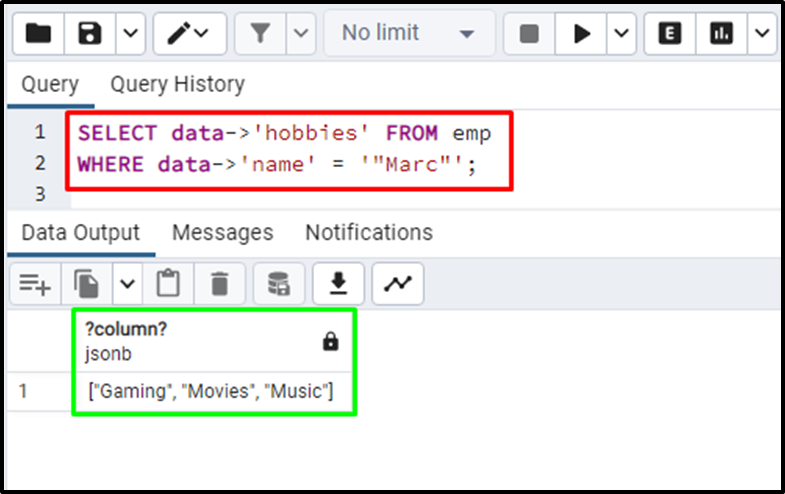Screen dimensions: 785x494
Task: Expand the save options dropdown arrow
Action: 131,34
